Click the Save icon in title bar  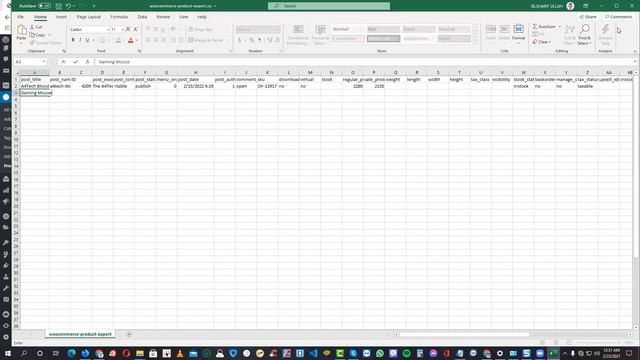click(x=59, y=6)
